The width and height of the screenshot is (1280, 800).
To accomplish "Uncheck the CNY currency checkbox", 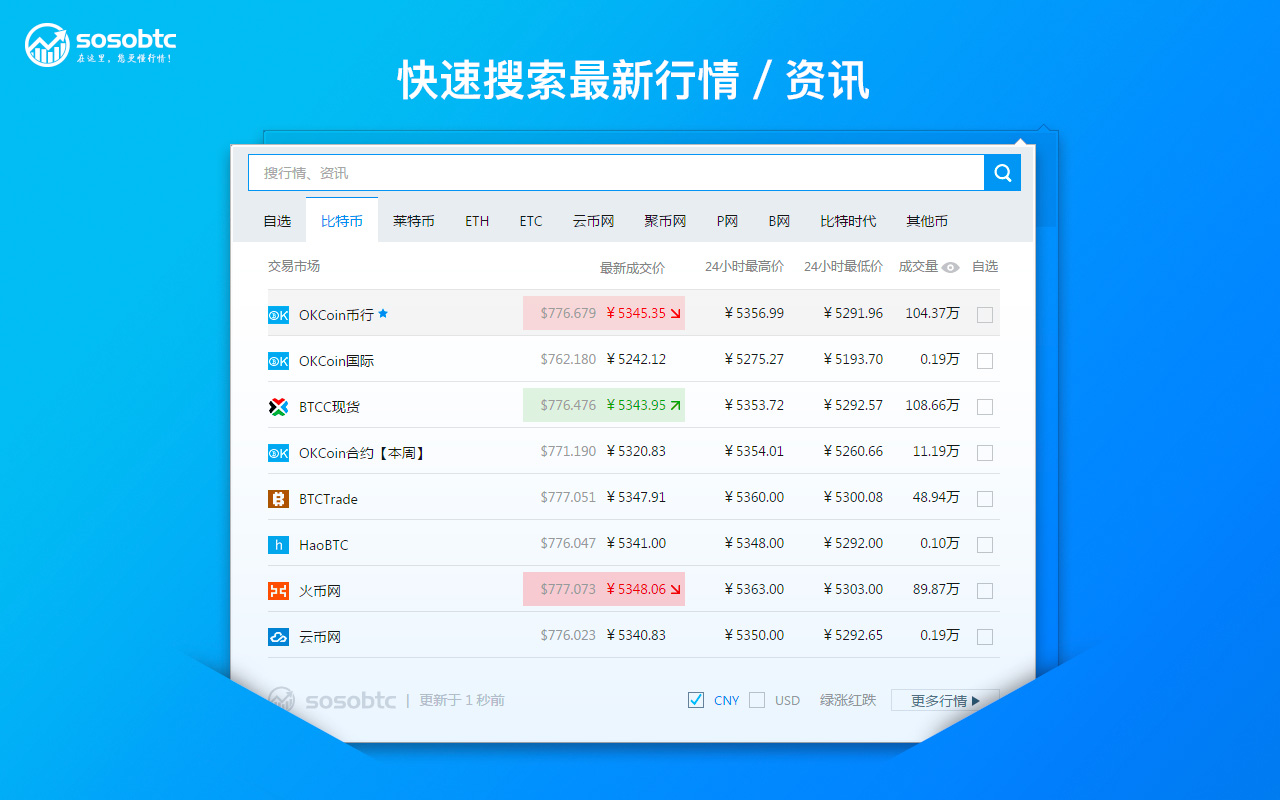I will point(696,700).
